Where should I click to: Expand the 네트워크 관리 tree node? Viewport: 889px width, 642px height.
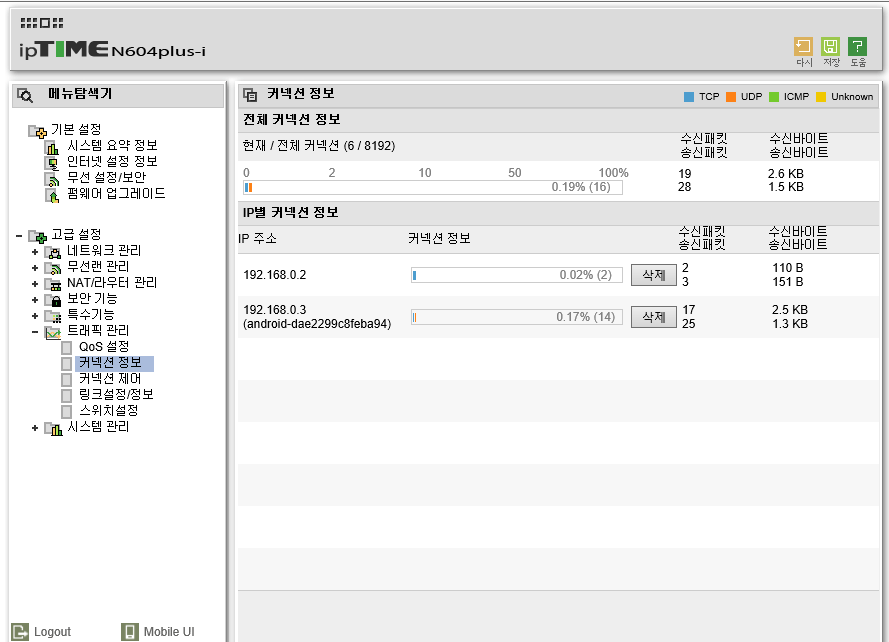[x=35, y=251]
